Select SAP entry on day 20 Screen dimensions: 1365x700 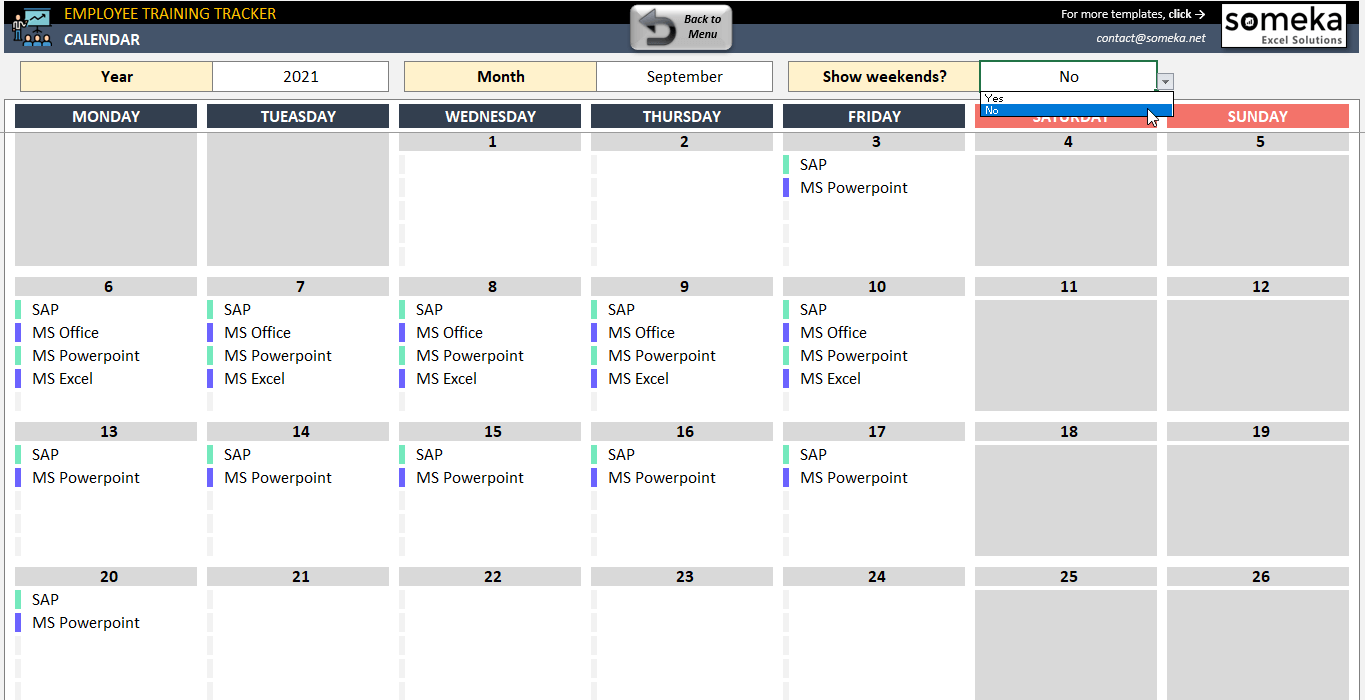click(45, 600)
